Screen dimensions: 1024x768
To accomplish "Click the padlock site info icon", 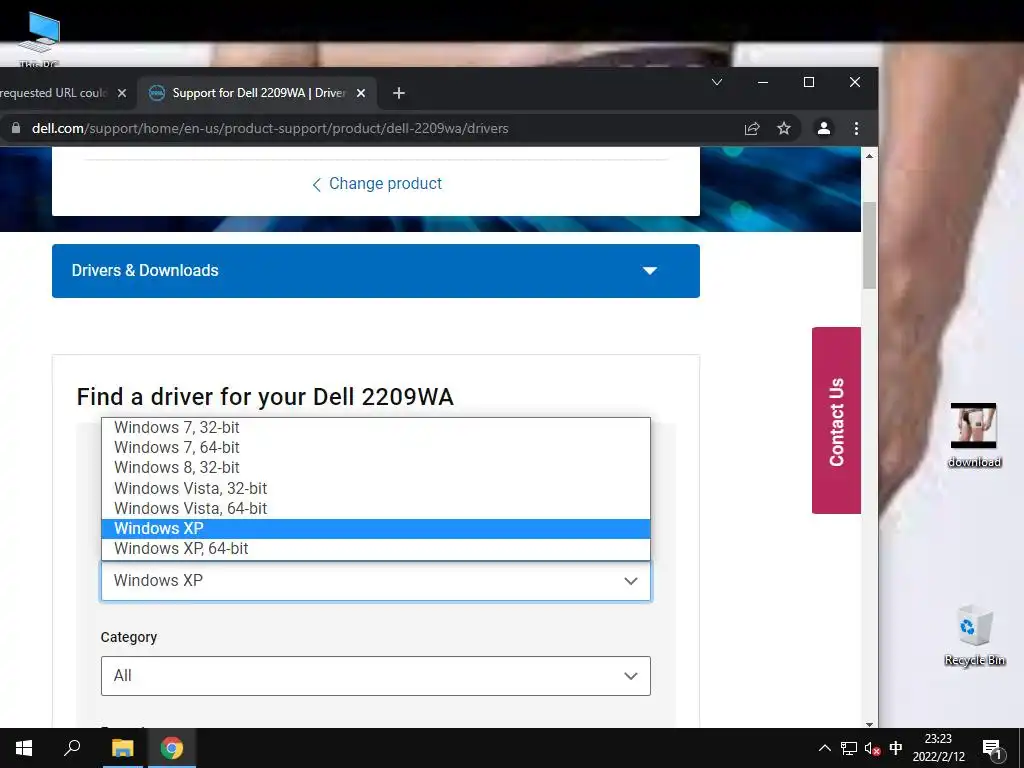I will [x=16, y=128].
